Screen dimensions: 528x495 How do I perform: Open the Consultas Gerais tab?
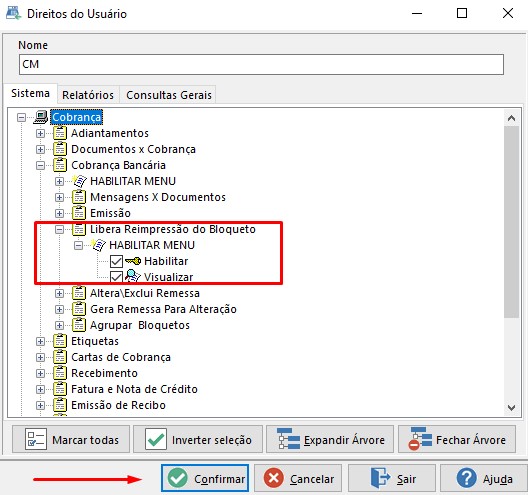[169, 95]
